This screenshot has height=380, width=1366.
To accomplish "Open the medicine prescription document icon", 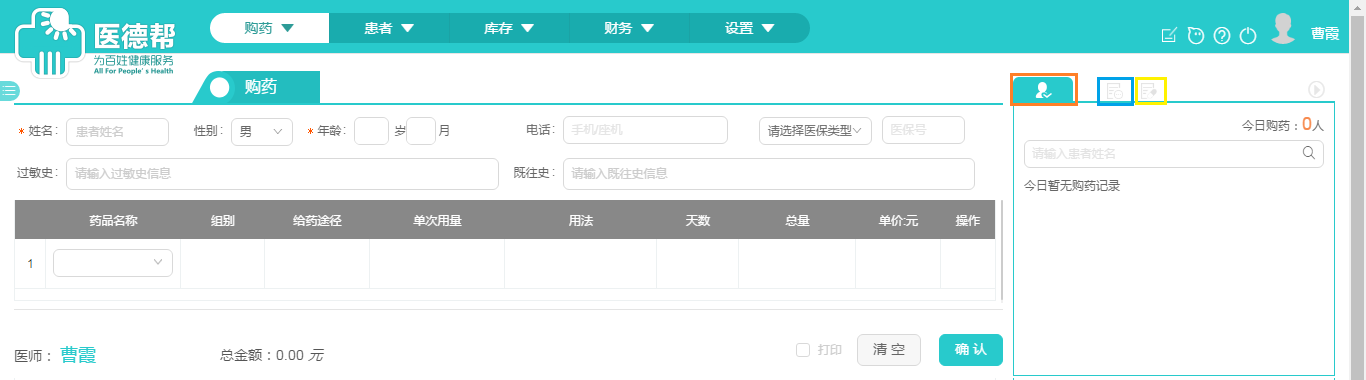I will [1150, 91].
